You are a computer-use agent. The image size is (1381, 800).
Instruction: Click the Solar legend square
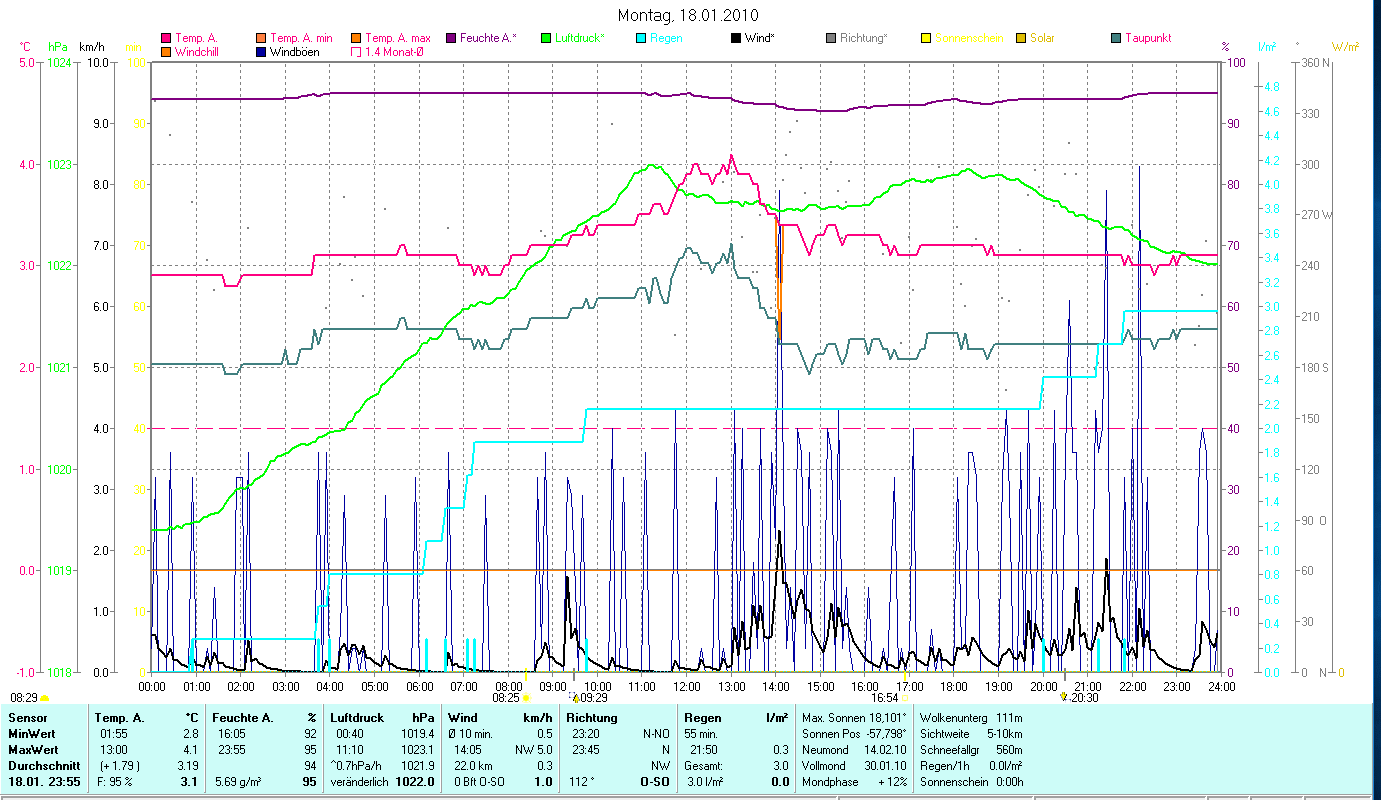pos(1021,38)
